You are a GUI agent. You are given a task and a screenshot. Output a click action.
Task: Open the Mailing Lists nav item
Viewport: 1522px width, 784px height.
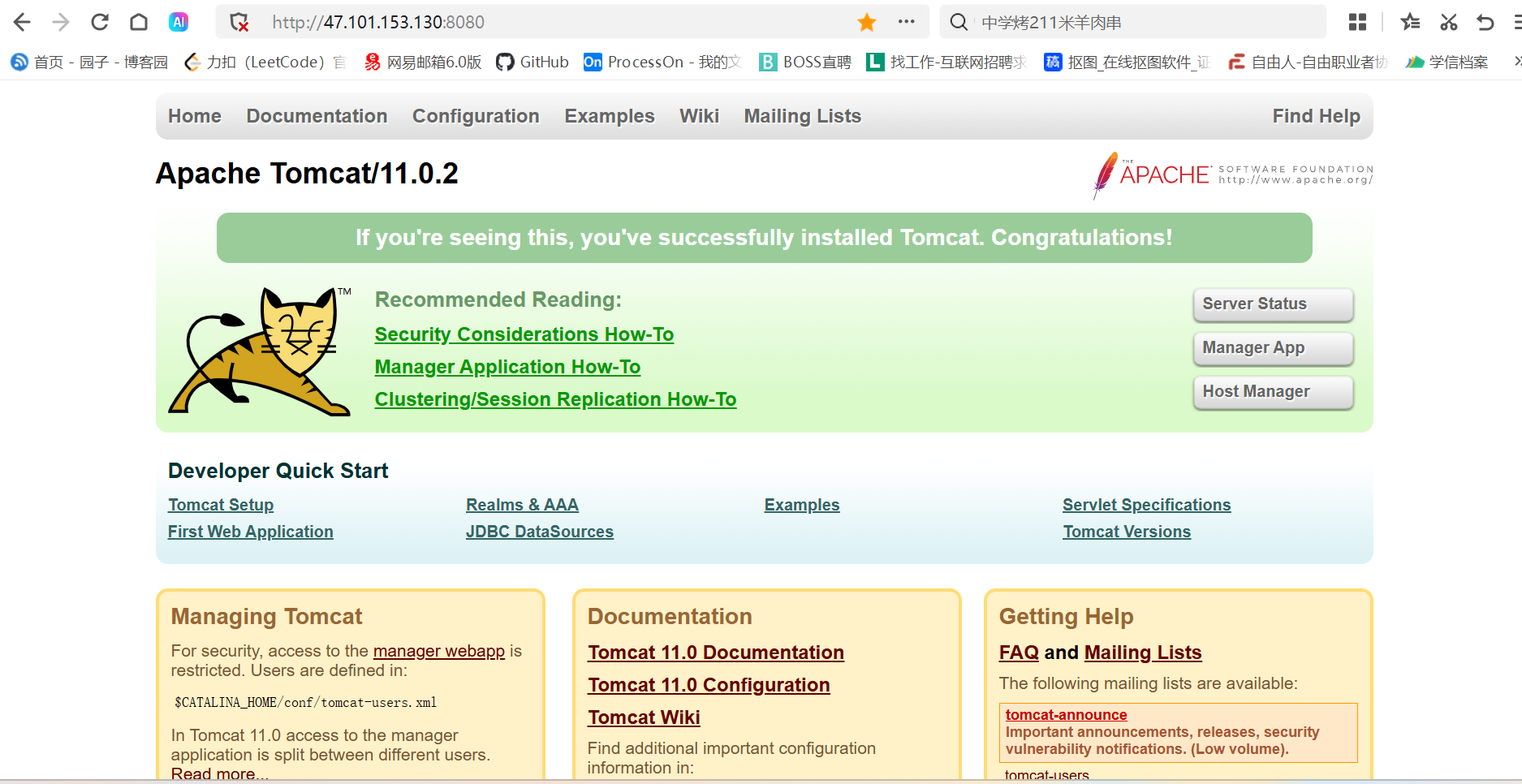pyautogui.click(x=803, y=116)
